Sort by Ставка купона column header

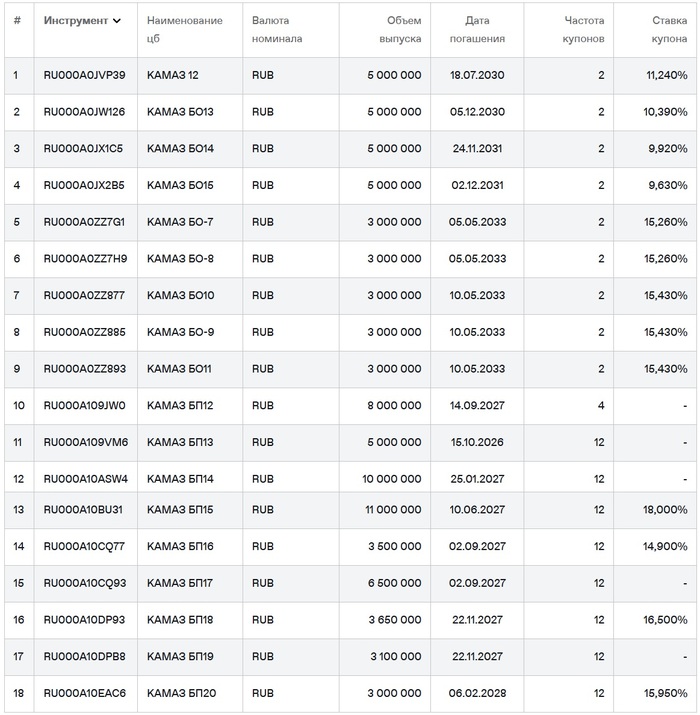664,30
